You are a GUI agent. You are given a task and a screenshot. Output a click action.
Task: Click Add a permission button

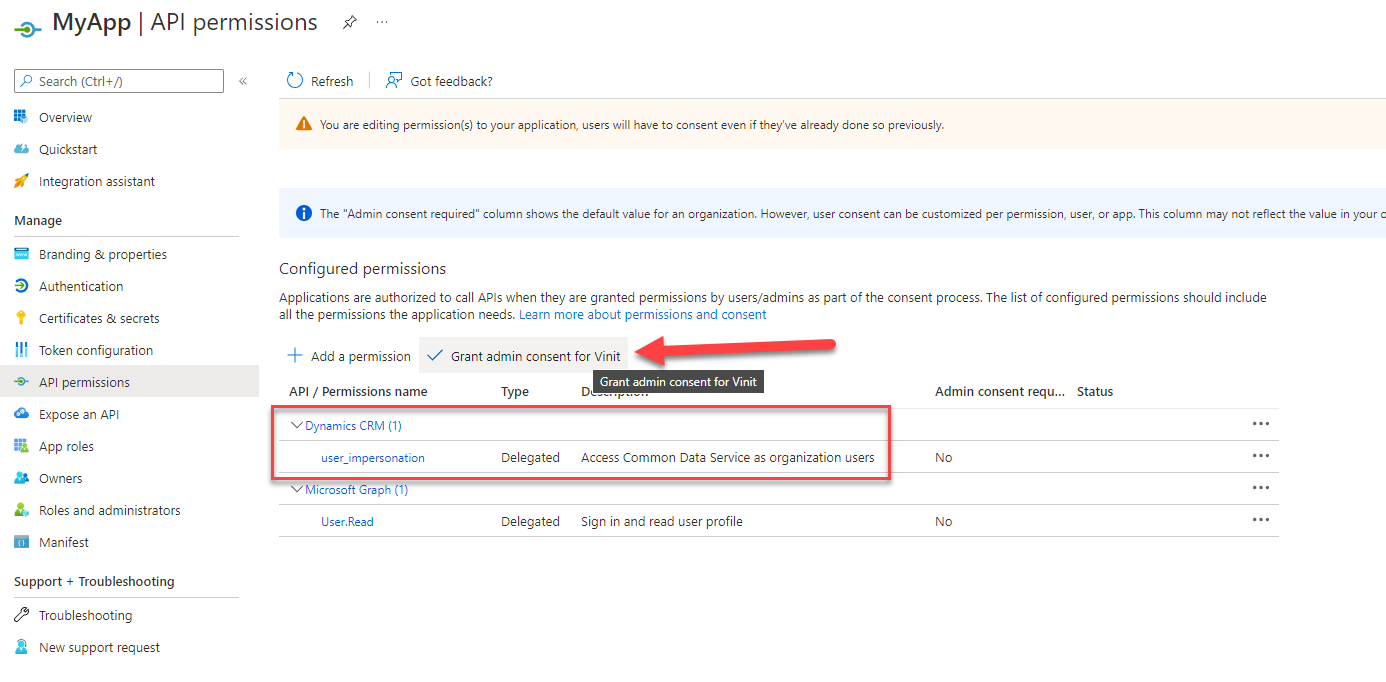pos(349,356)
